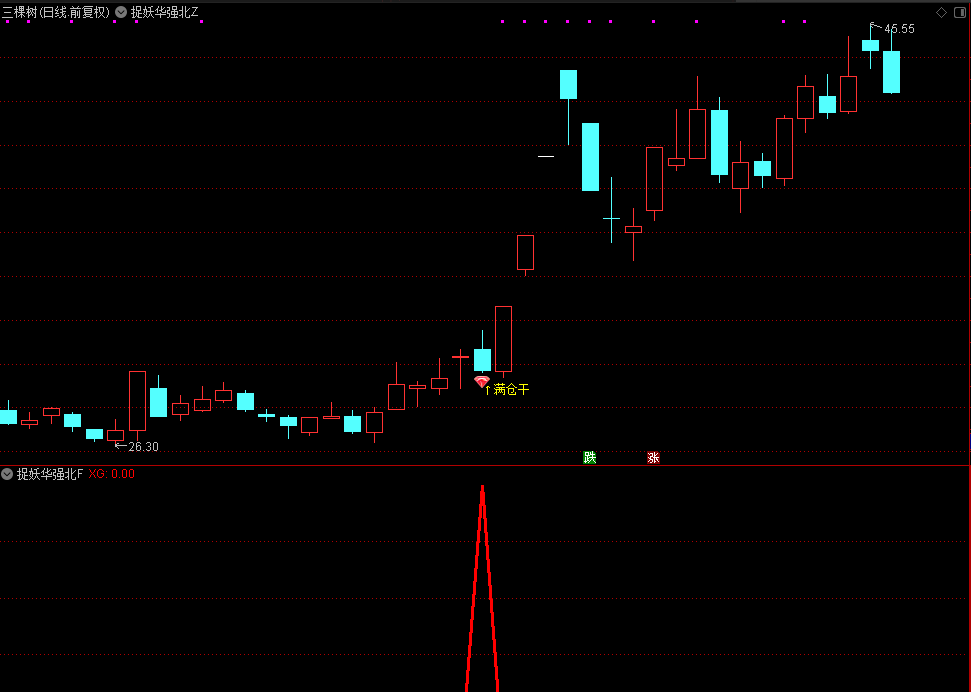Select the 捉妖华强北Z main indicator name

pyautogui.click(x=165, y=12)
